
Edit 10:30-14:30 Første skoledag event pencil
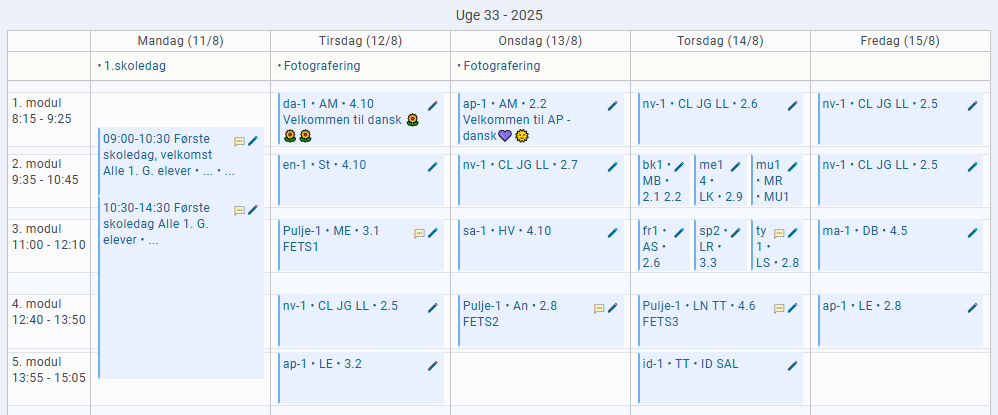pyautogui.click(x=253, y=210)
